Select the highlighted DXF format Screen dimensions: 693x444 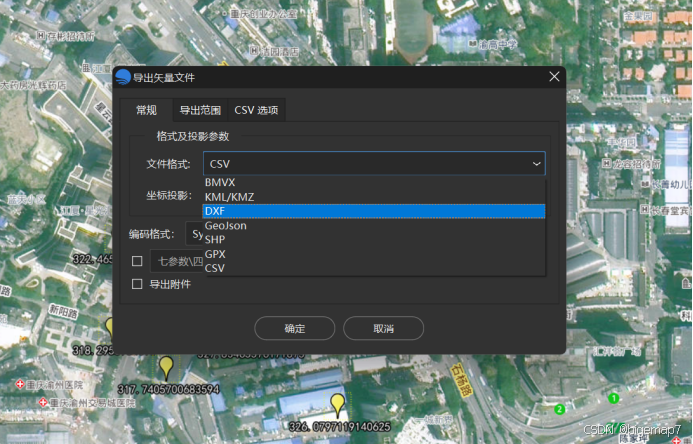373,211
